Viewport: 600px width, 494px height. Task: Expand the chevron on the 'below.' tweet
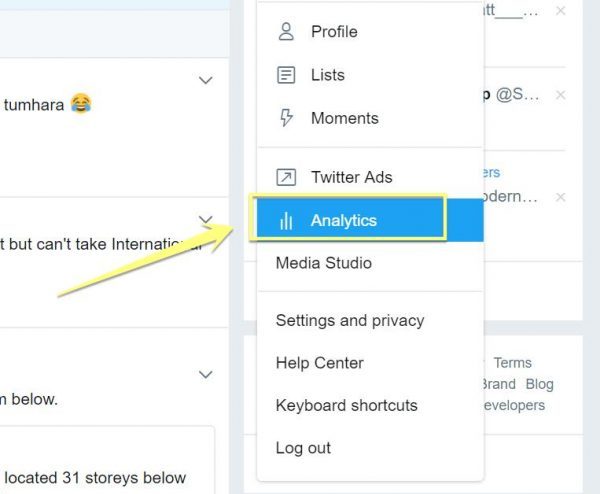[x=206, y=374]
